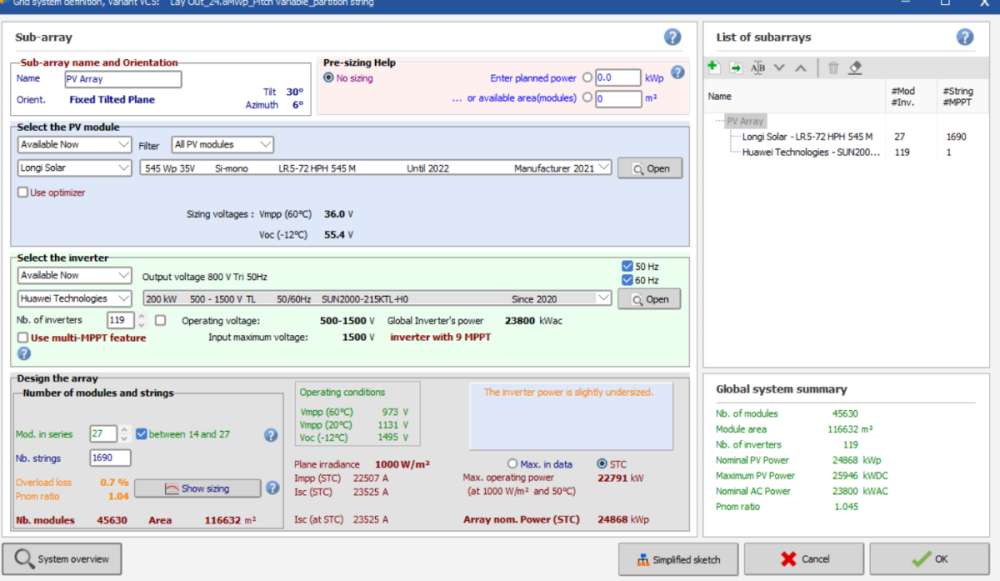Open the Huawei Technologies inverter brand dropdown
Screen dimensions: 1000x581
(x=75, y=298)
